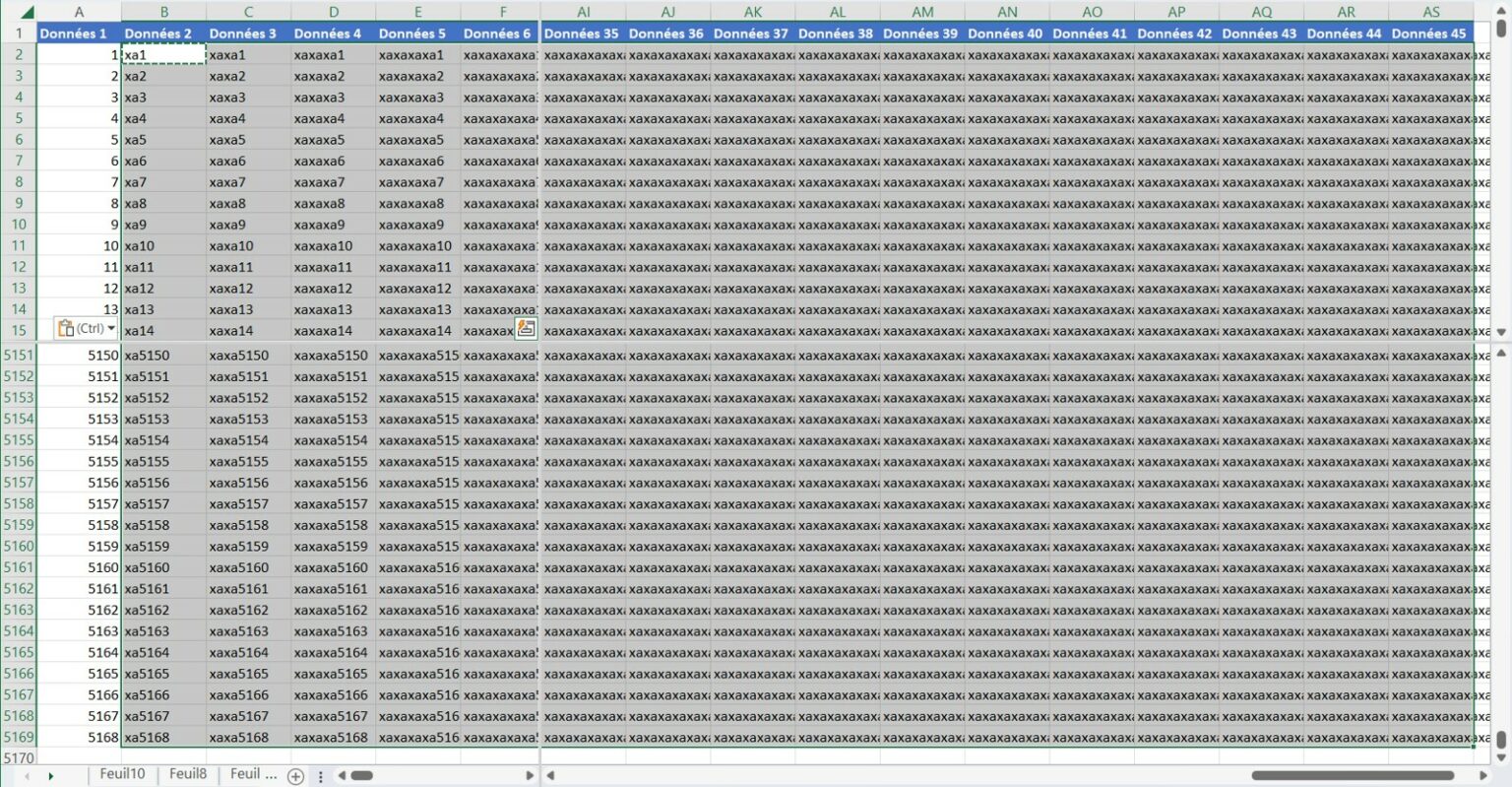Open the truncated Feuil sheet tab

[254, 774]
